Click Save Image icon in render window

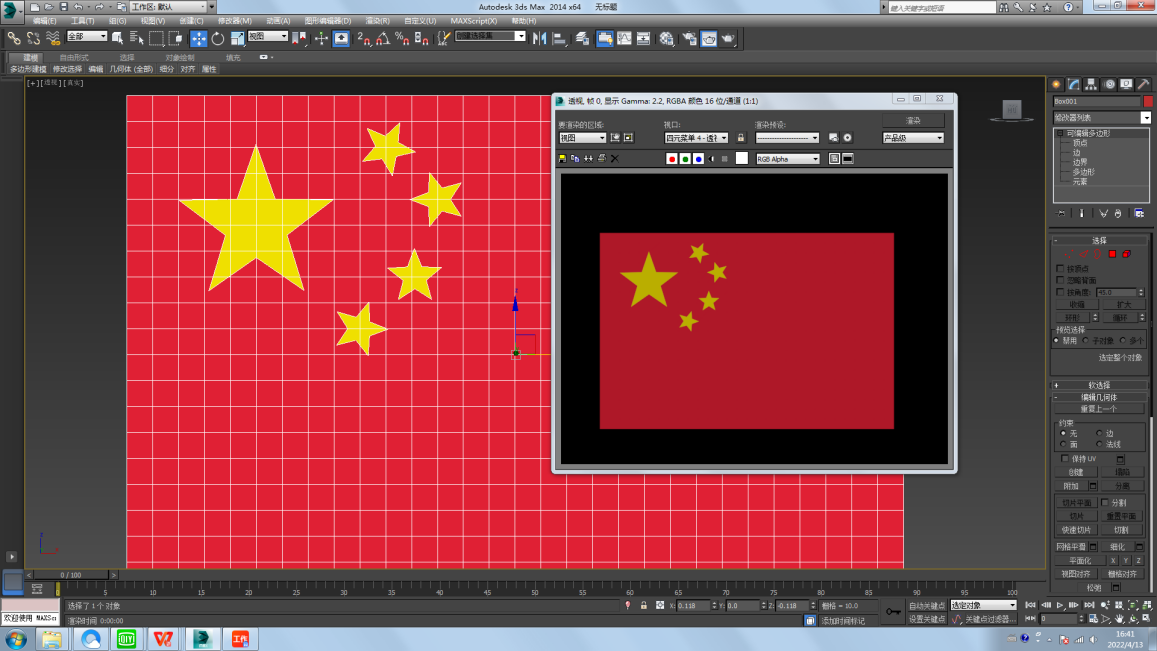tap(562, 159)
